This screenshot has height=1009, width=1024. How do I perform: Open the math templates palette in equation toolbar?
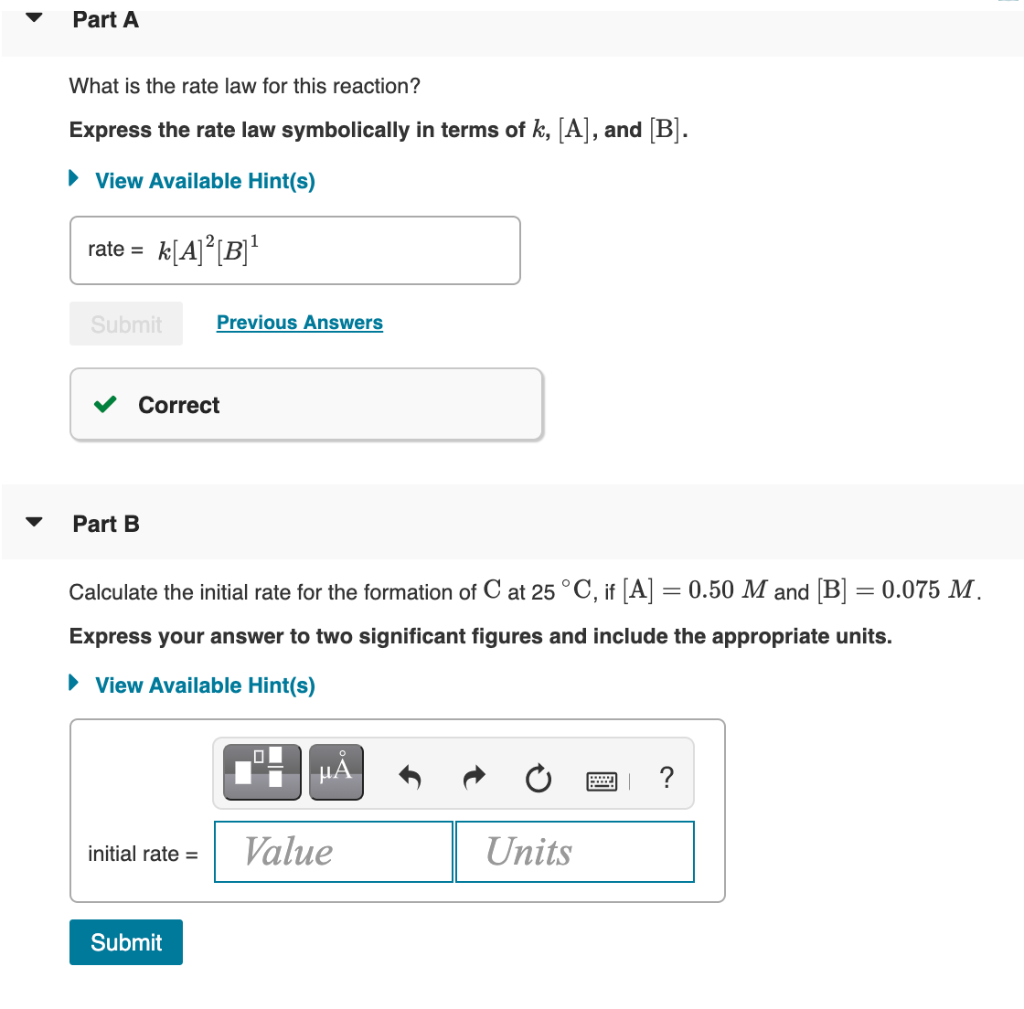pos(261,771)
